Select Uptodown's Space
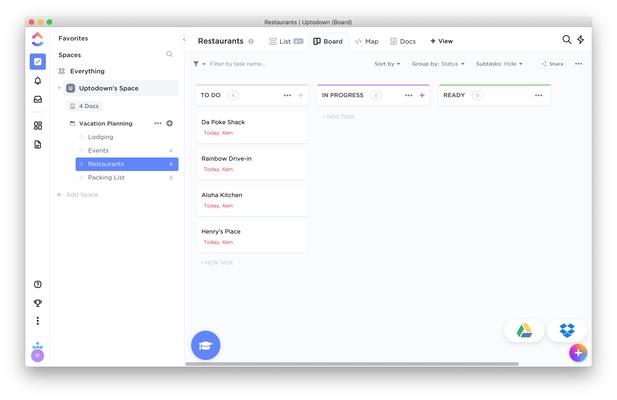Image resolution: width=617 pixels, height=400 pixels. 121,88
